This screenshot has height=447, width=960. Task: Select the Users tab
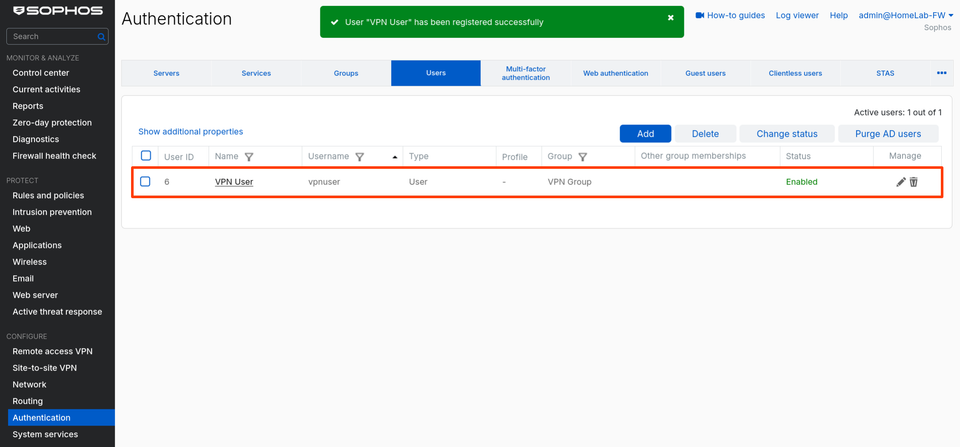tap(436, 73)
